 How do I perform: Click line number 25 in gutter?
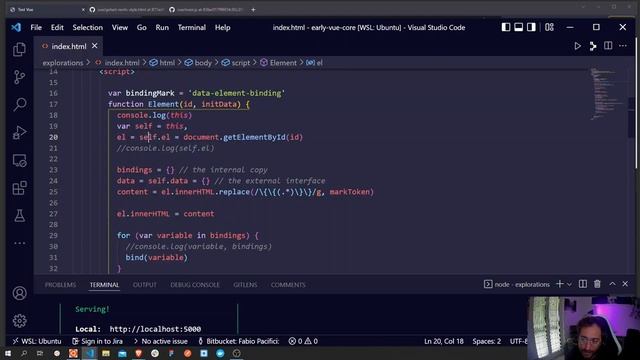(53, 192)
